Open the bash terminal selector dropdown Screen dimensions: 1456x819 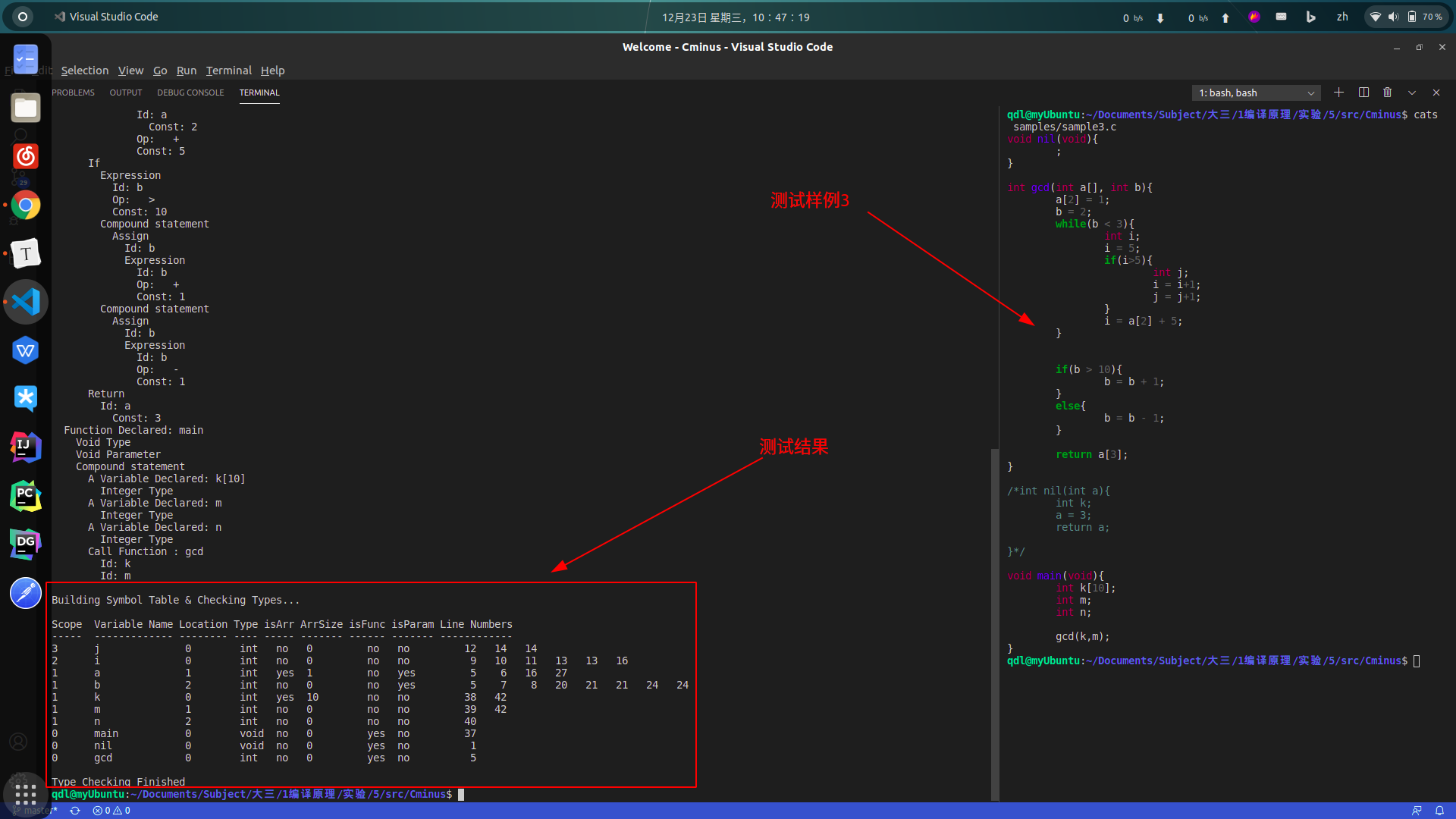tap(1256, 93)
